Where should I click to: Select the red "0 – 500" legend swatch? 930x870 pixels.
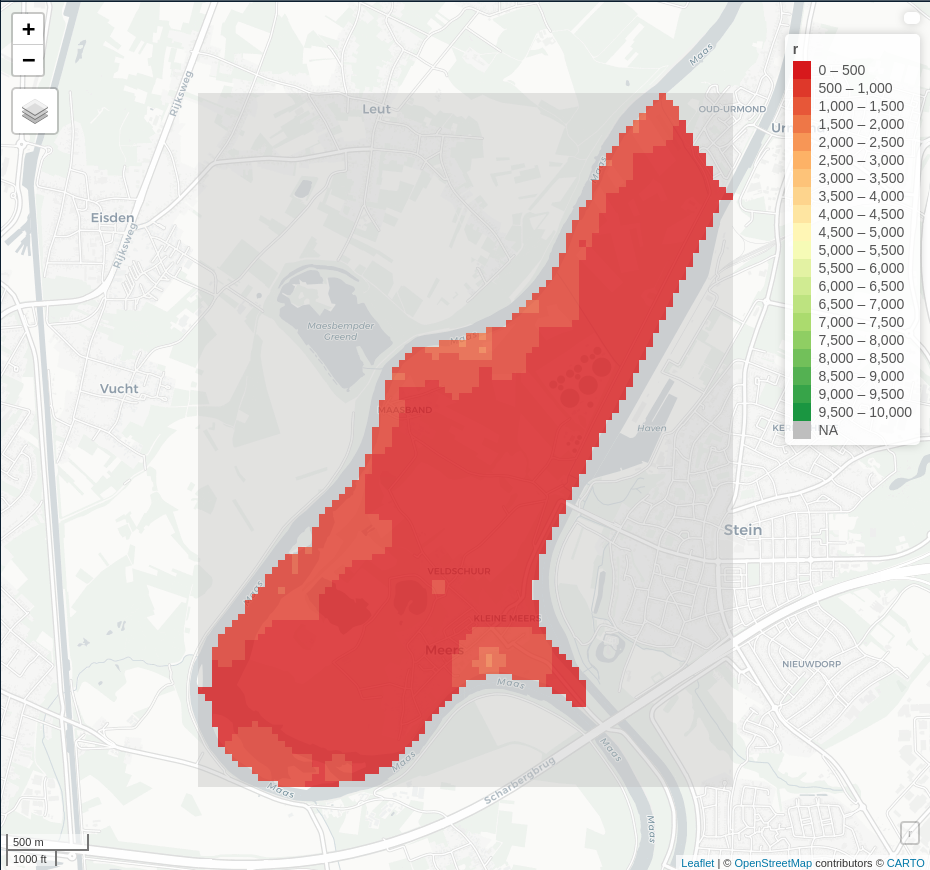800,70
